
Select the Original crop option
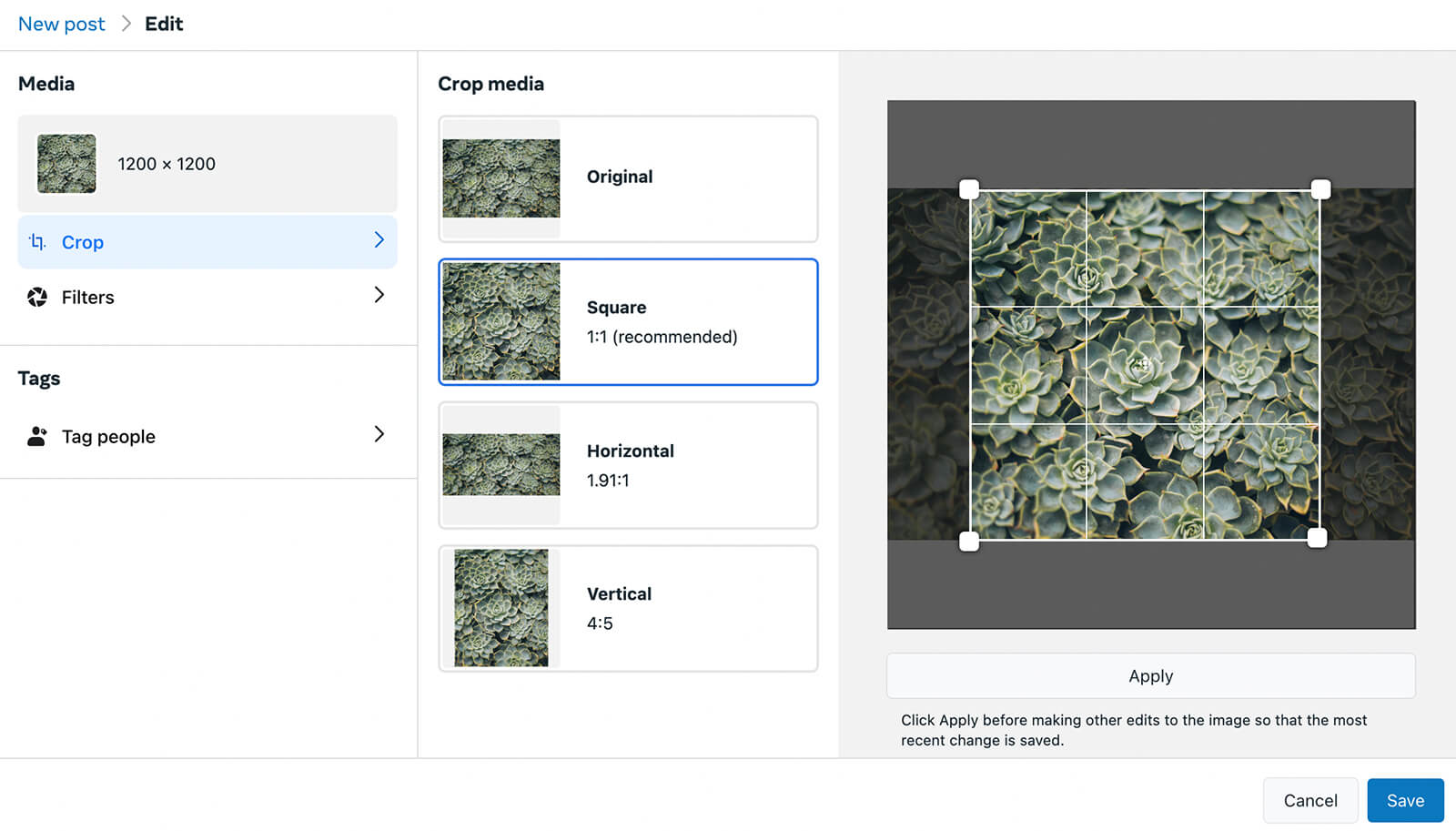[x=628, y=178]
